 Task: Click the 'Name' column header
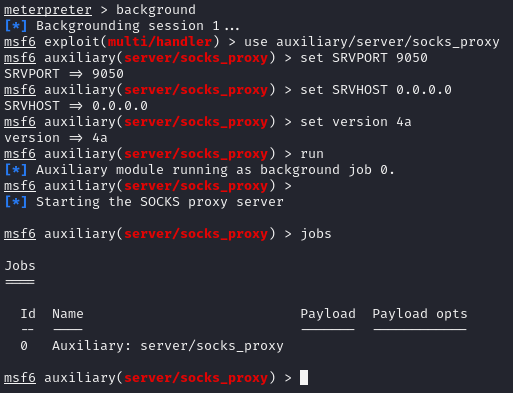68,314
